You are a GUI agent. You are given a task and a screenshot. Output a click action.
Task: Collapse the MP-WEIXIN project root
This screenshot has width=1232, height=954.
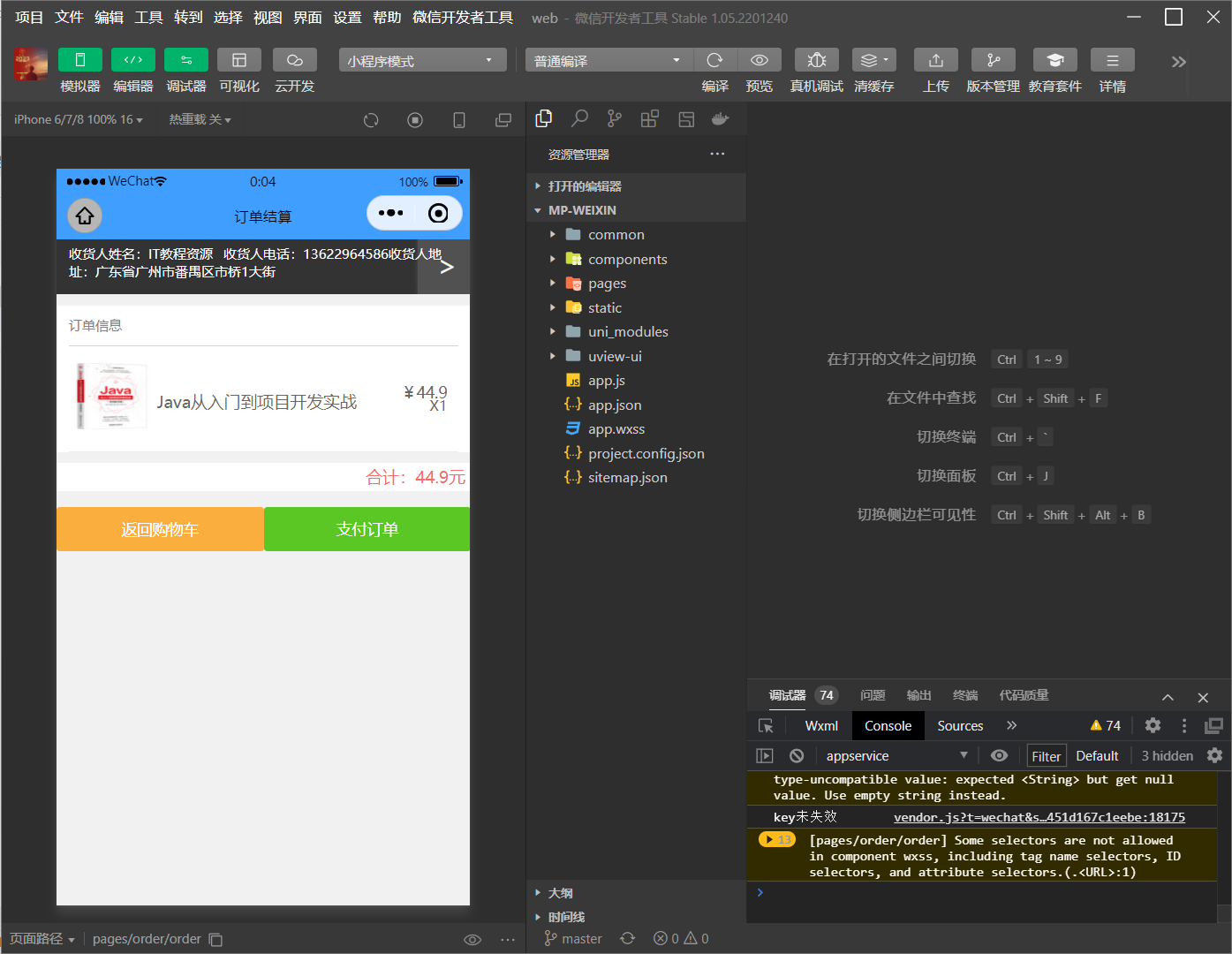coord(636,210)
